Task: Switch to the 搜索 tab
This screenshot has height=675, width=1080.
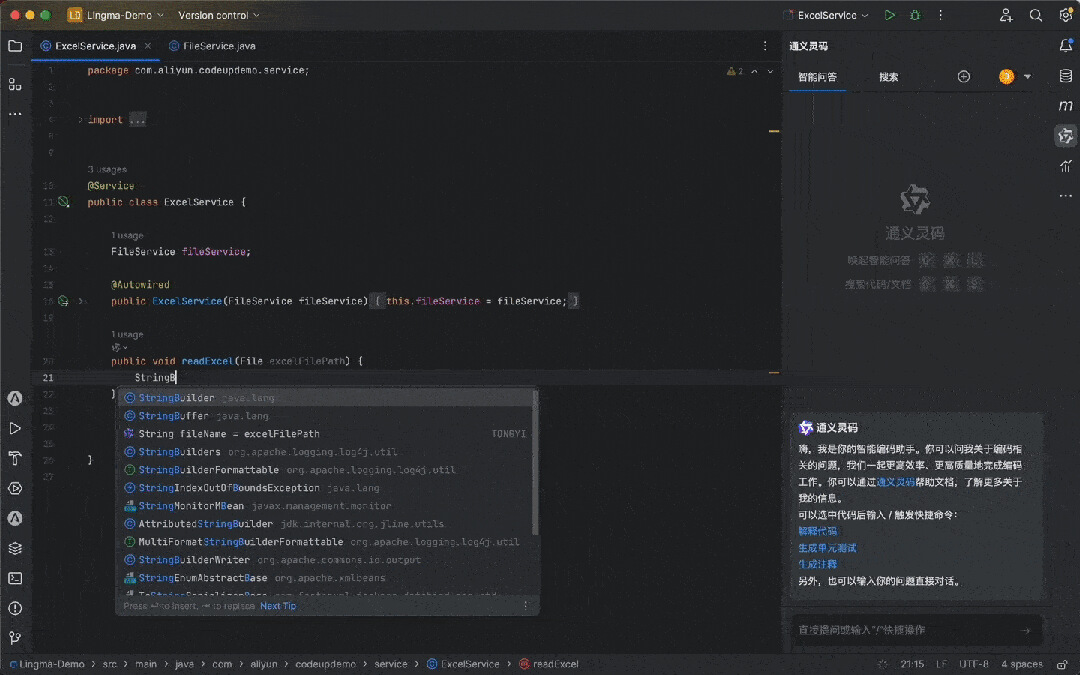Action: [x=889, y=77]
